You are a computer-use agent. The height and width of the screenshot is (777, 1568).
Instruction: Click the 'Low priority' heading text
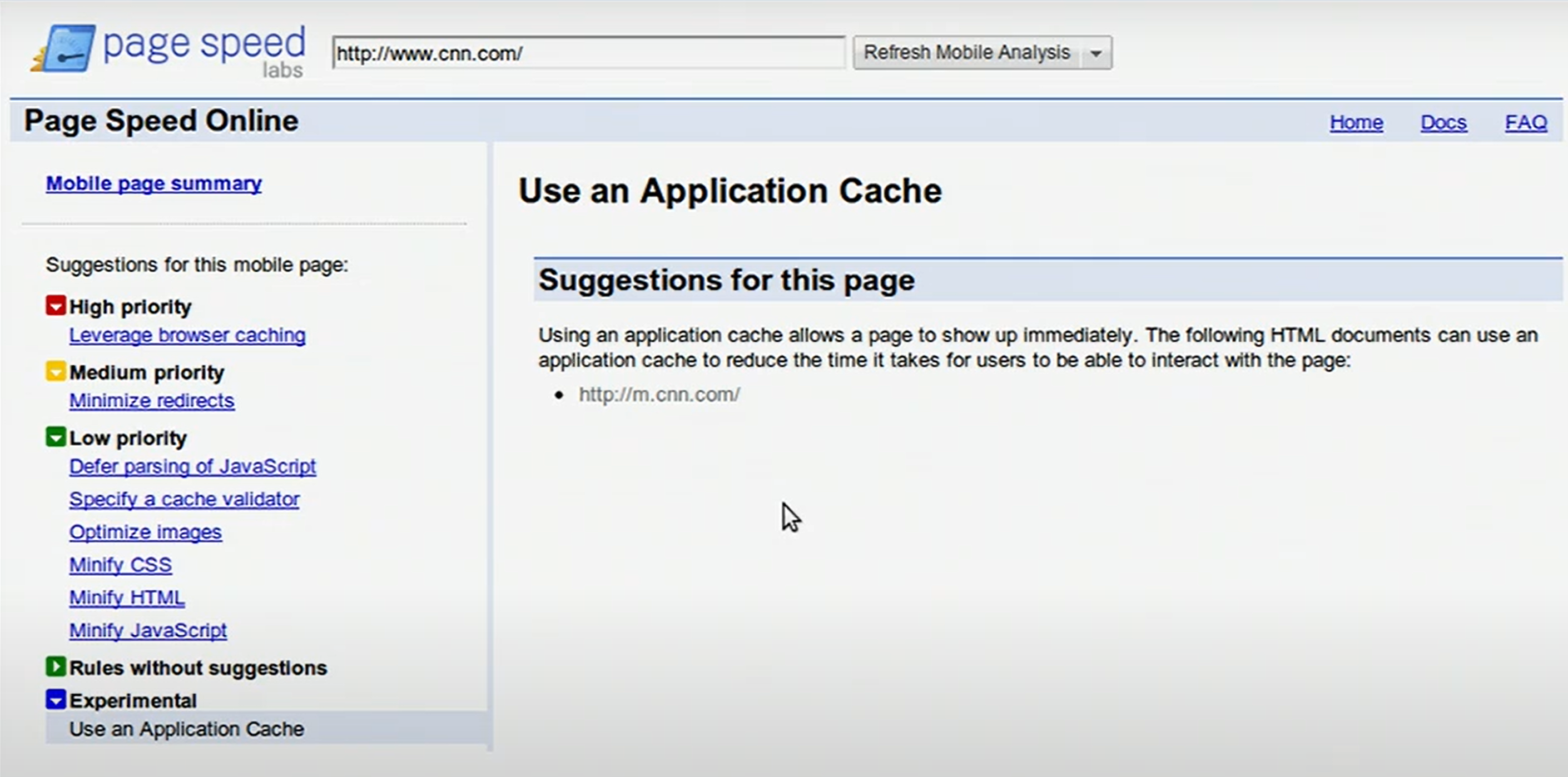click(x=128, y=438)
